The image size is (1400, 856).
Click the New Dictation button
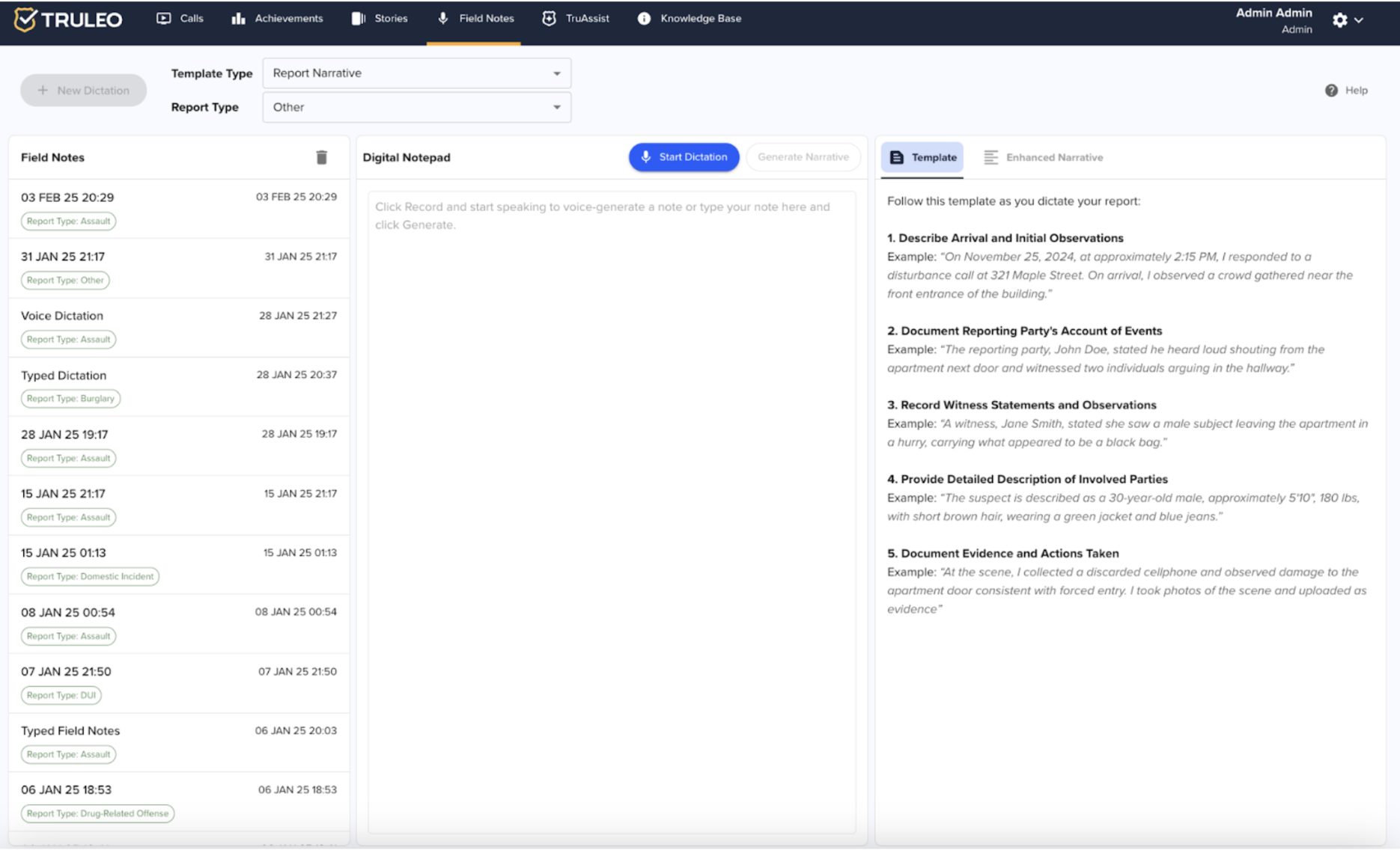(x=83, y=91)
